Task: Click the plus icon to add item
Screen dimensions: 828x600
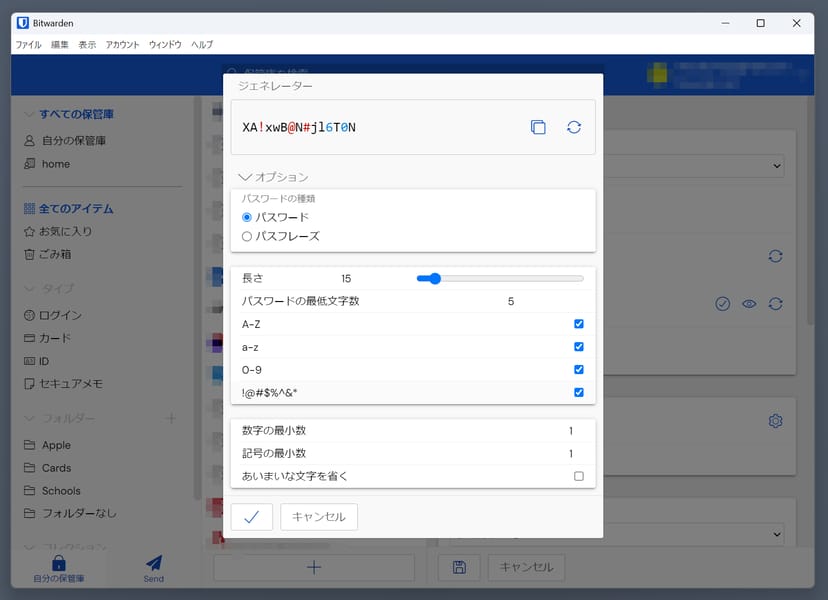Action: [313, 567]
